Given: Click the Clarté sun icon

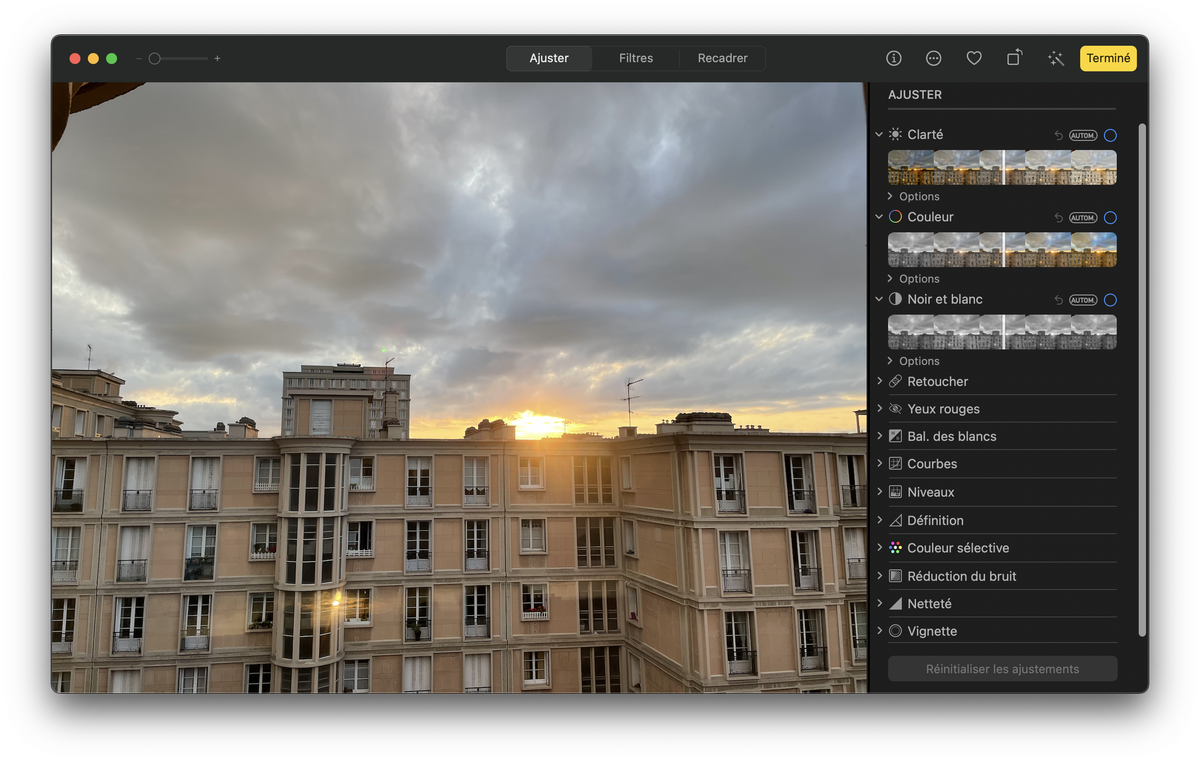Looking at the screenshot, I should point(895,134).
